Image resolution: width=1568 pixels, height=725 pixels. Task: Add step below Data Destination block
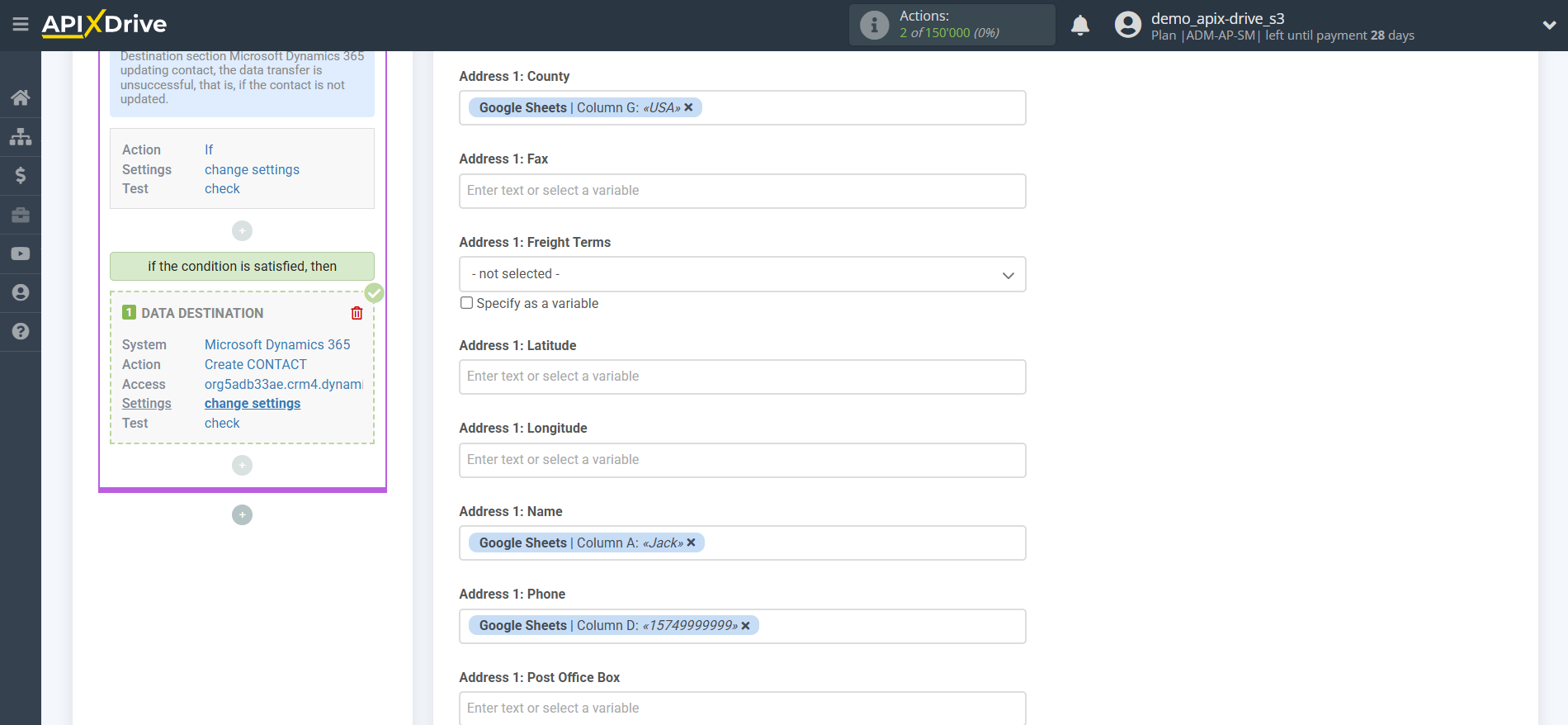[x=242, y=465]
